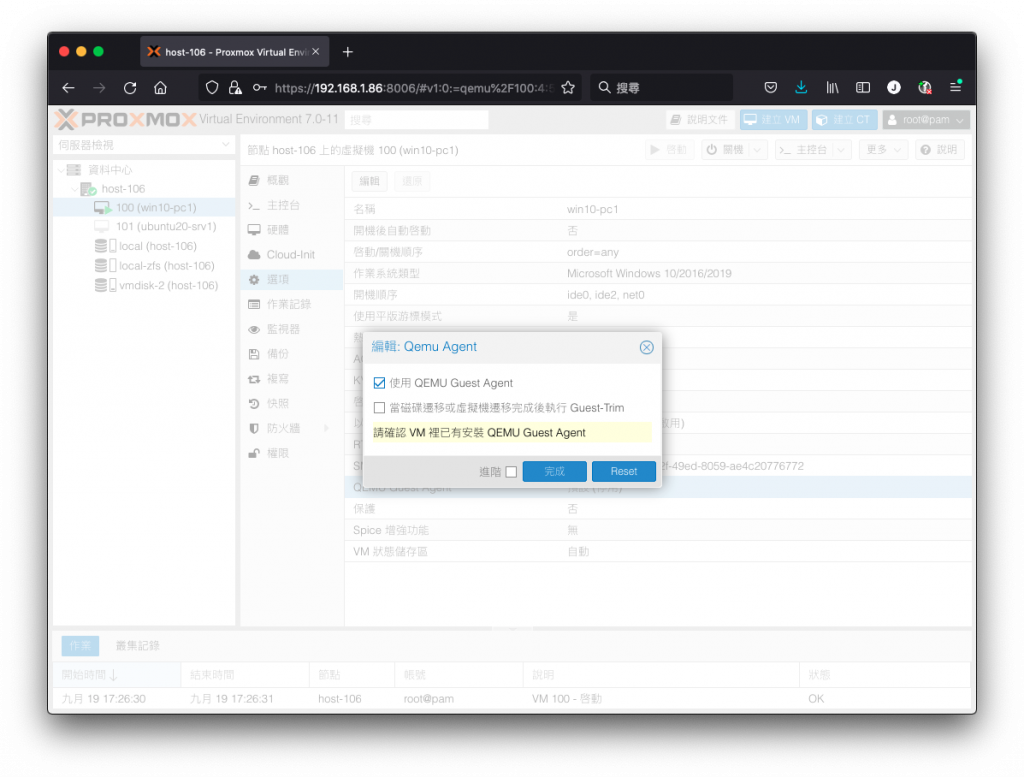Open the Firefox downloads arrow icon

(801, 87)
